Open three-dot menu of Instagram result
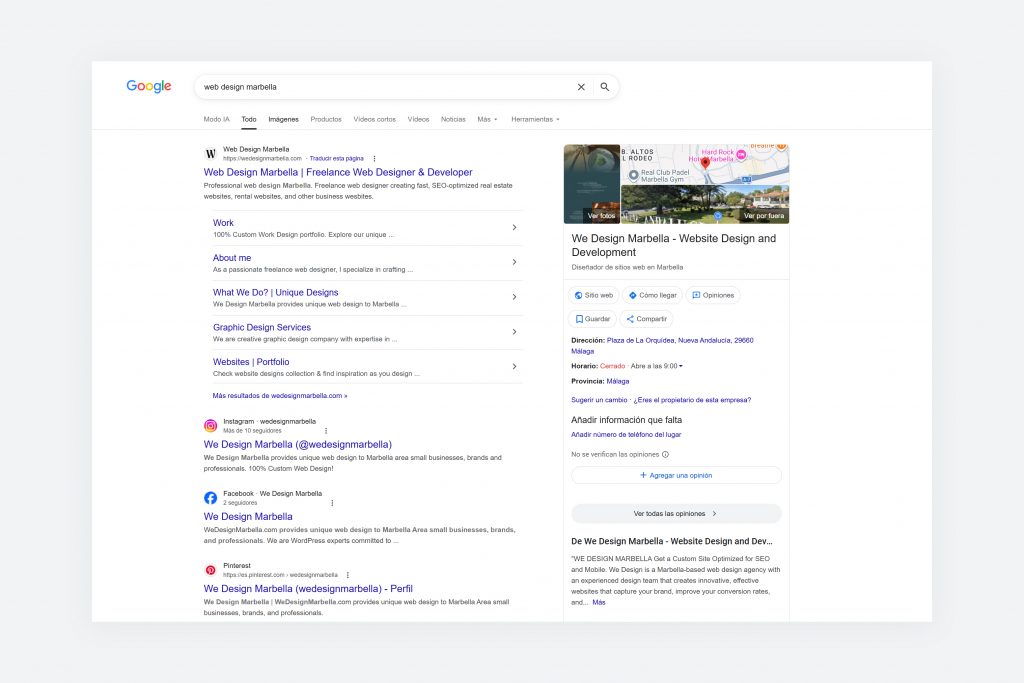The image size is (1024, 683). [326, 431]
